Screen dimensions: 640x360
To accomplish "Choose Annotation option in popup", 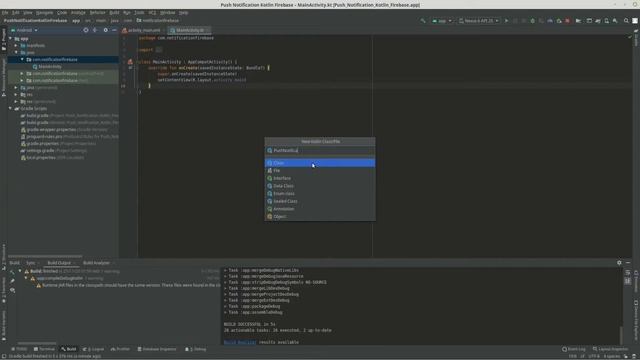I will tap(320, 209).
